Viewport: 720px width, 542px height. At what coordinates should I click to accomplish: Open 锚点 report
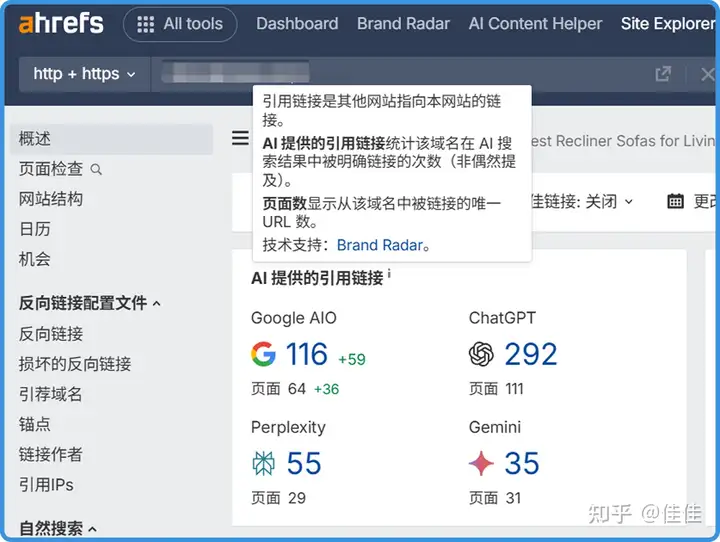[x=34, y=424]
